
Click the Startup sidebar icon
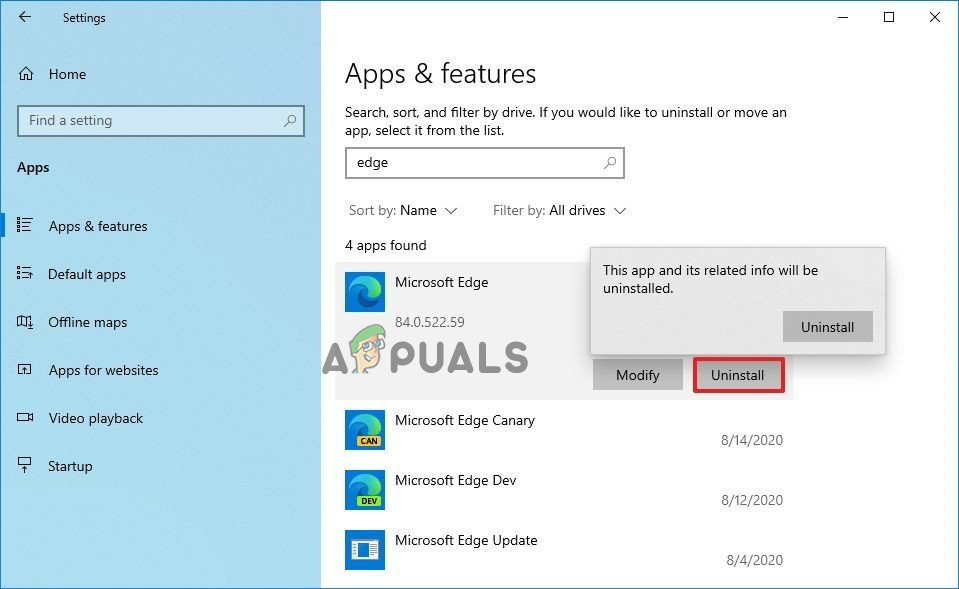(24, 465)
